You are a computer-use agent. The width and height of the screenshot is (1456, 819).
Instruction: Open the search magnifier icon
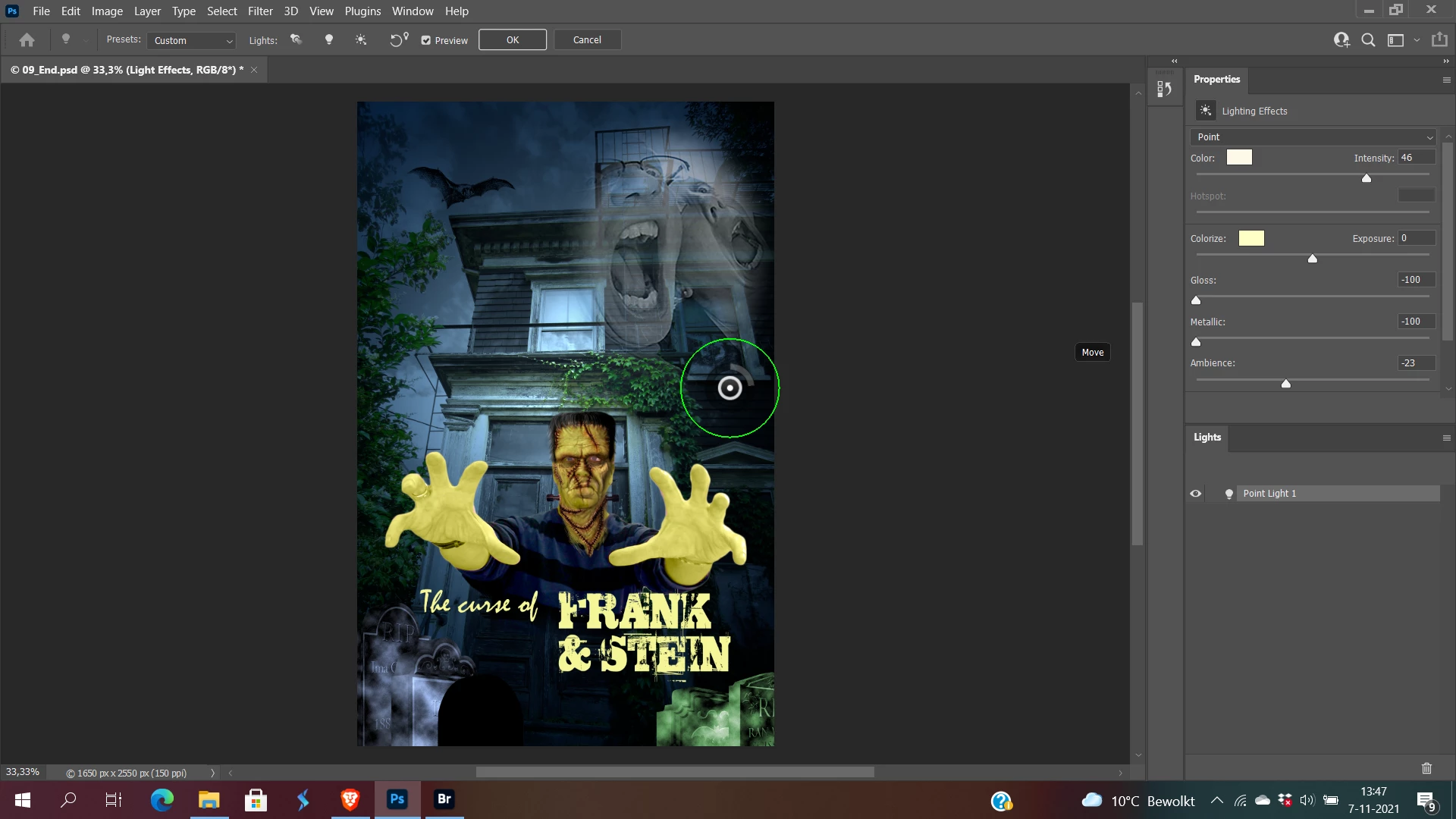click(1368, 40)
